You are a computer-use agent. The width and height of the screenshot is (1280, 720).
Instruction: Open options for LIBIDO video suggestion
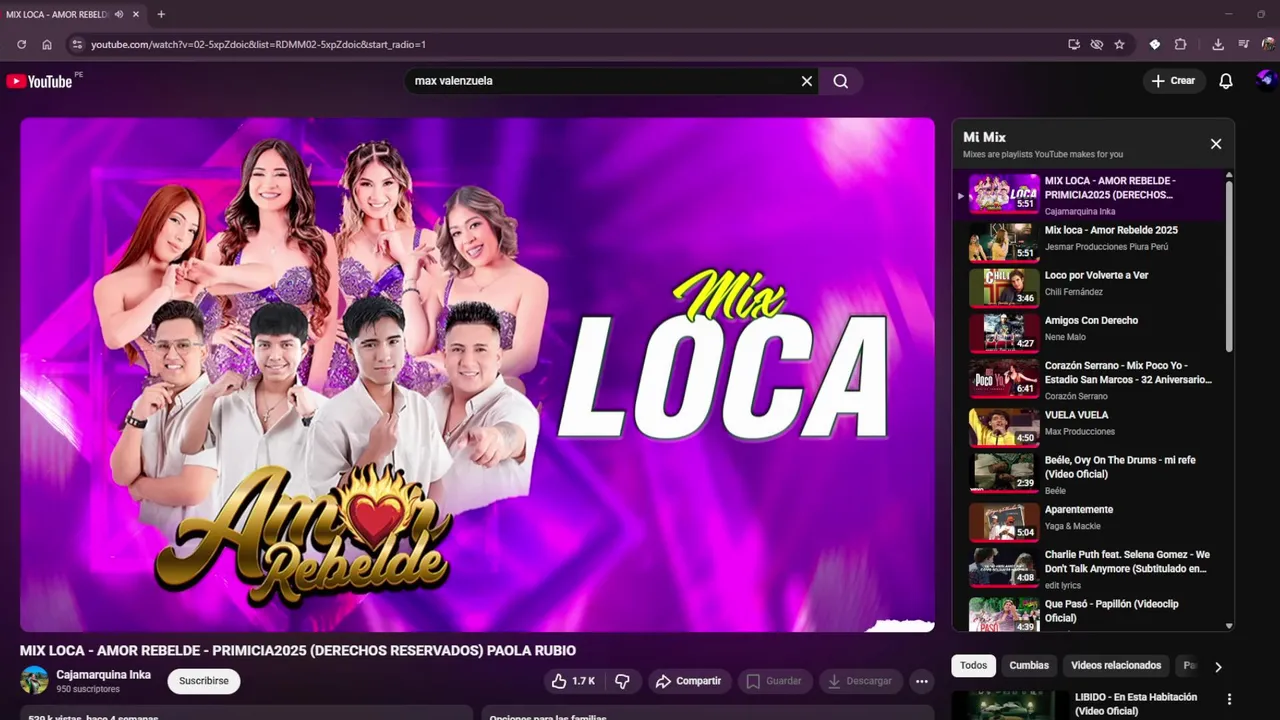(x=1229, y=700)
